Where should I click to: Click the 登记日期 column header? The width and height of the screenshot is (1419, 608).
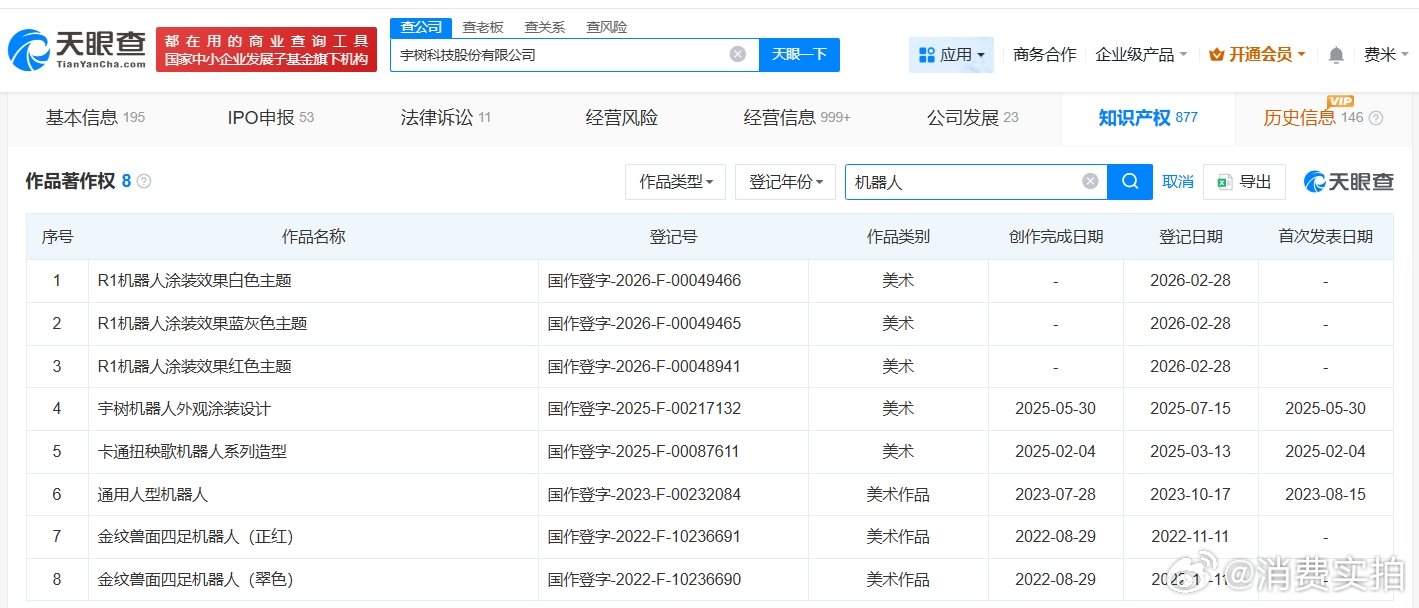[1190, 237]
